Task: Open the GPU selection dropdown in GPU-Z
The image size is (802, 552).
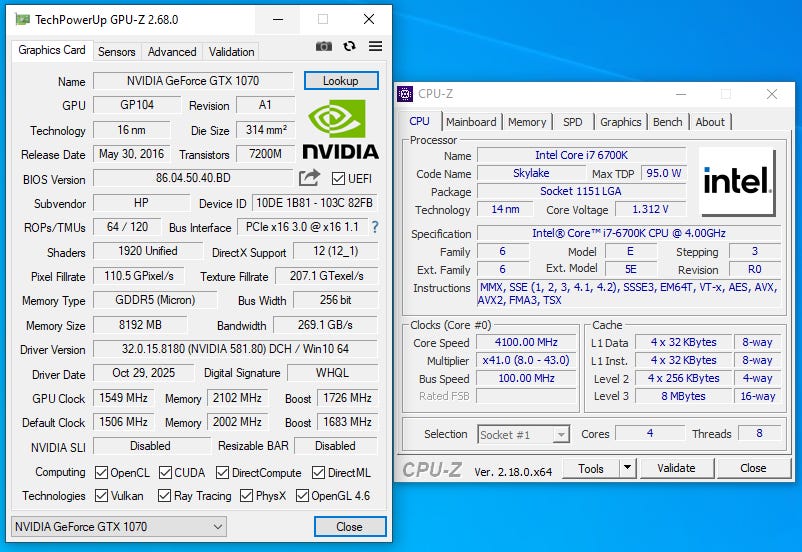Action: tap(119, 526)
